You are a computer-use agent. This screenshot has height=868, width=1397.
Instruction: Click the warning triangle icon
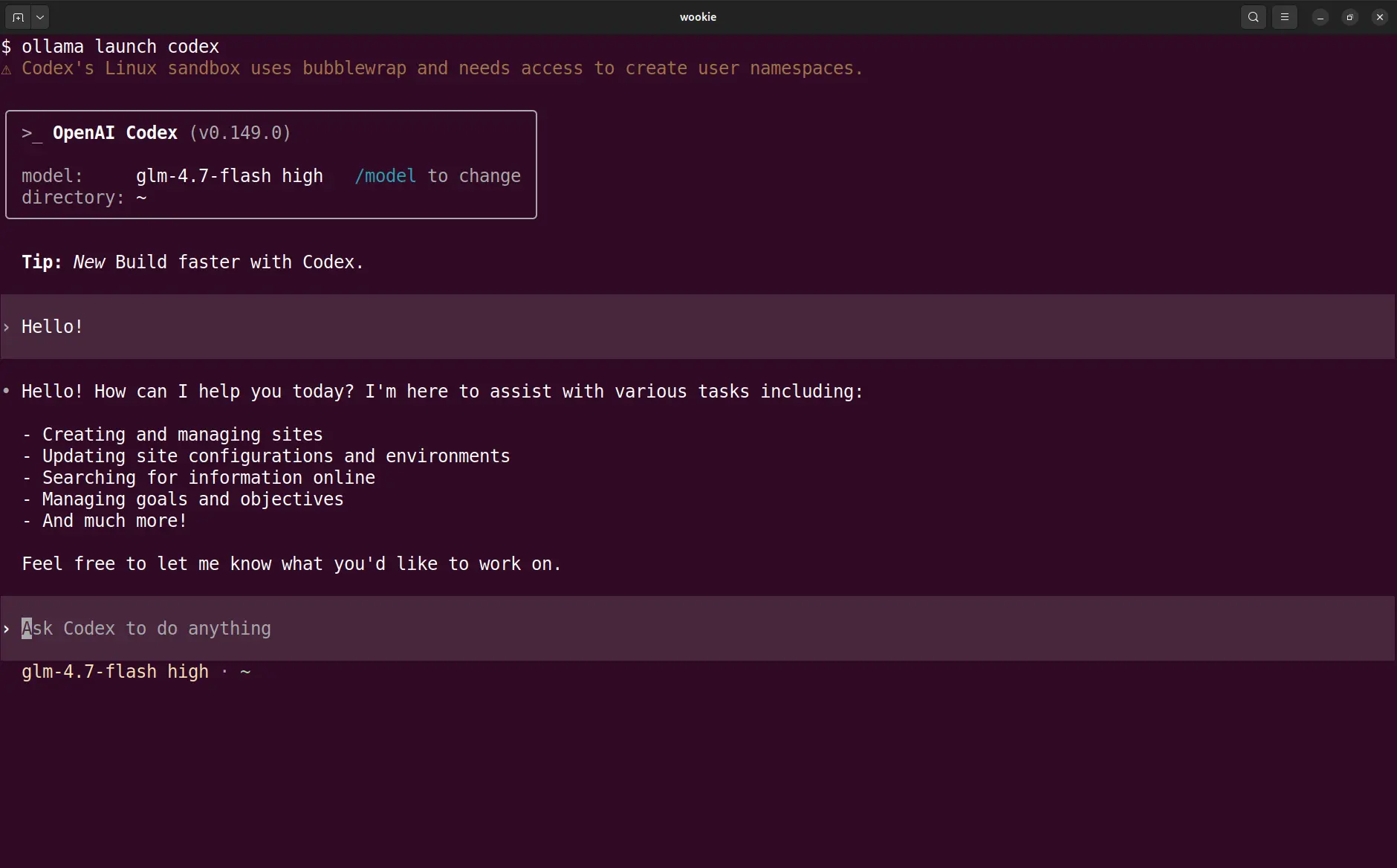coord(6,69)
